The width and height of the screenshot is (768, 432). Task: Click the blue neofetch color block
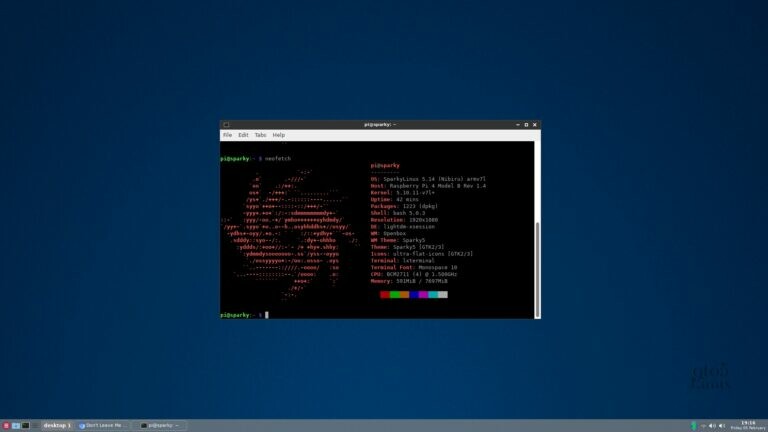tap(414, 294)
